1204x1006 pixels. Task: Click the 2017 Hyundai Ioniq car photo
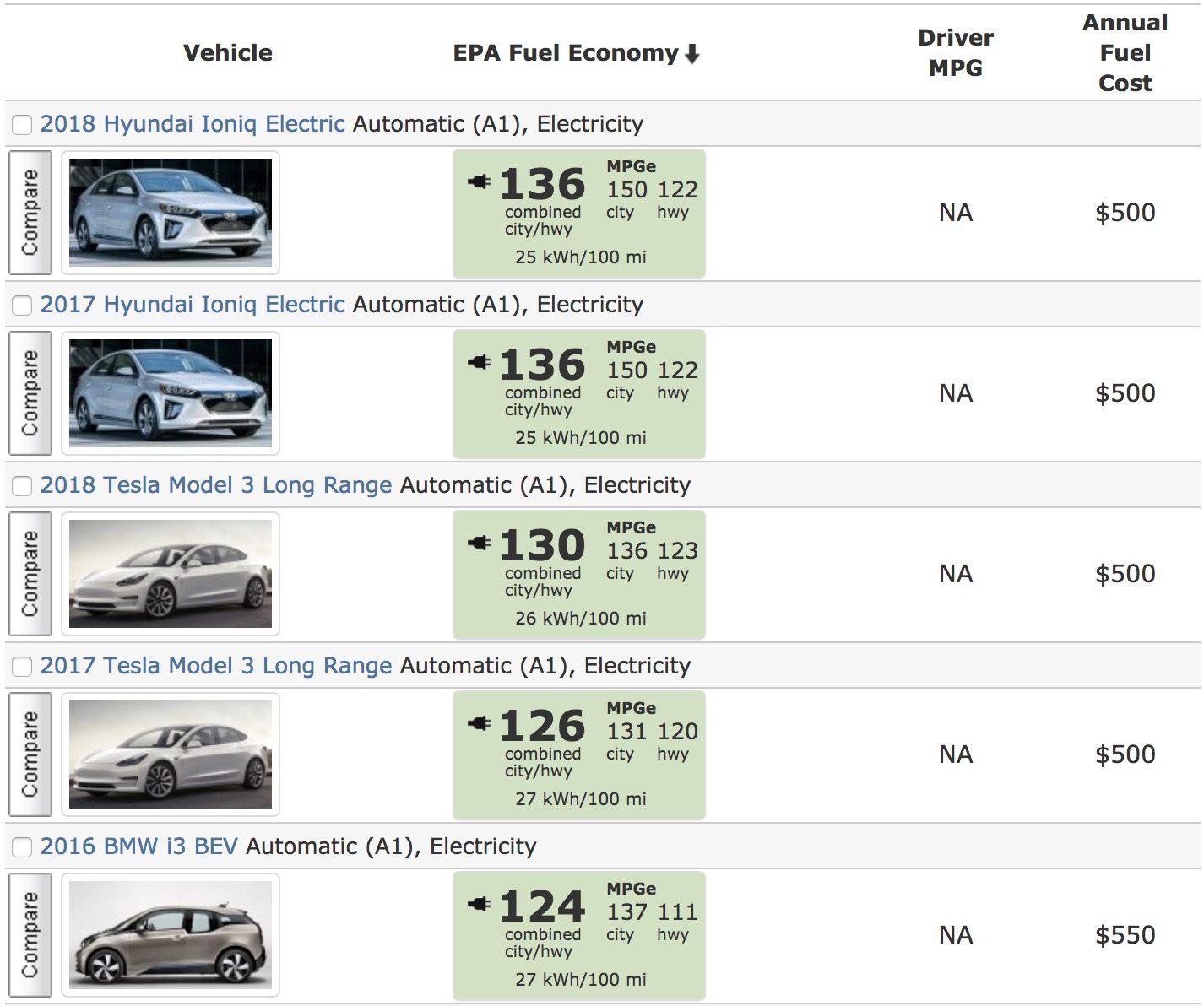[171, 393]
